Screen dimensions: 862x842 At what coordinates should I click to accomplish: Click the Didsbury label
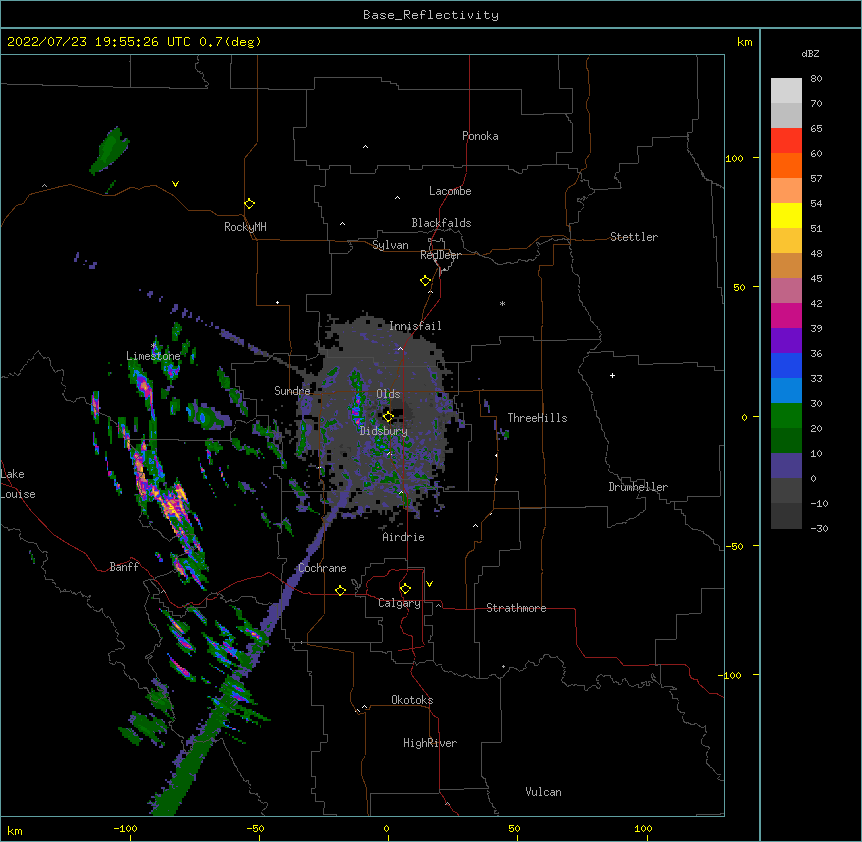(384, 431)
